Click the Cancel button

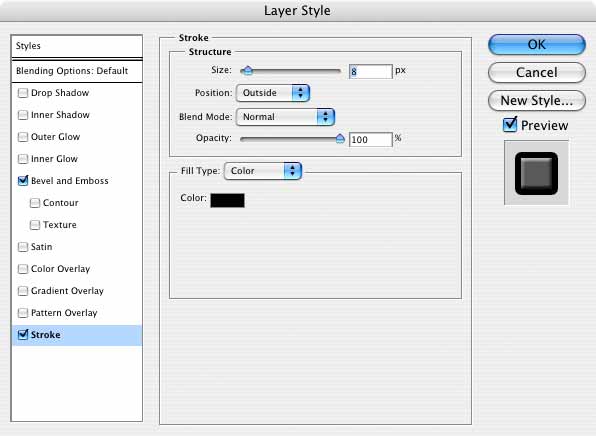(x=536, y=73)
